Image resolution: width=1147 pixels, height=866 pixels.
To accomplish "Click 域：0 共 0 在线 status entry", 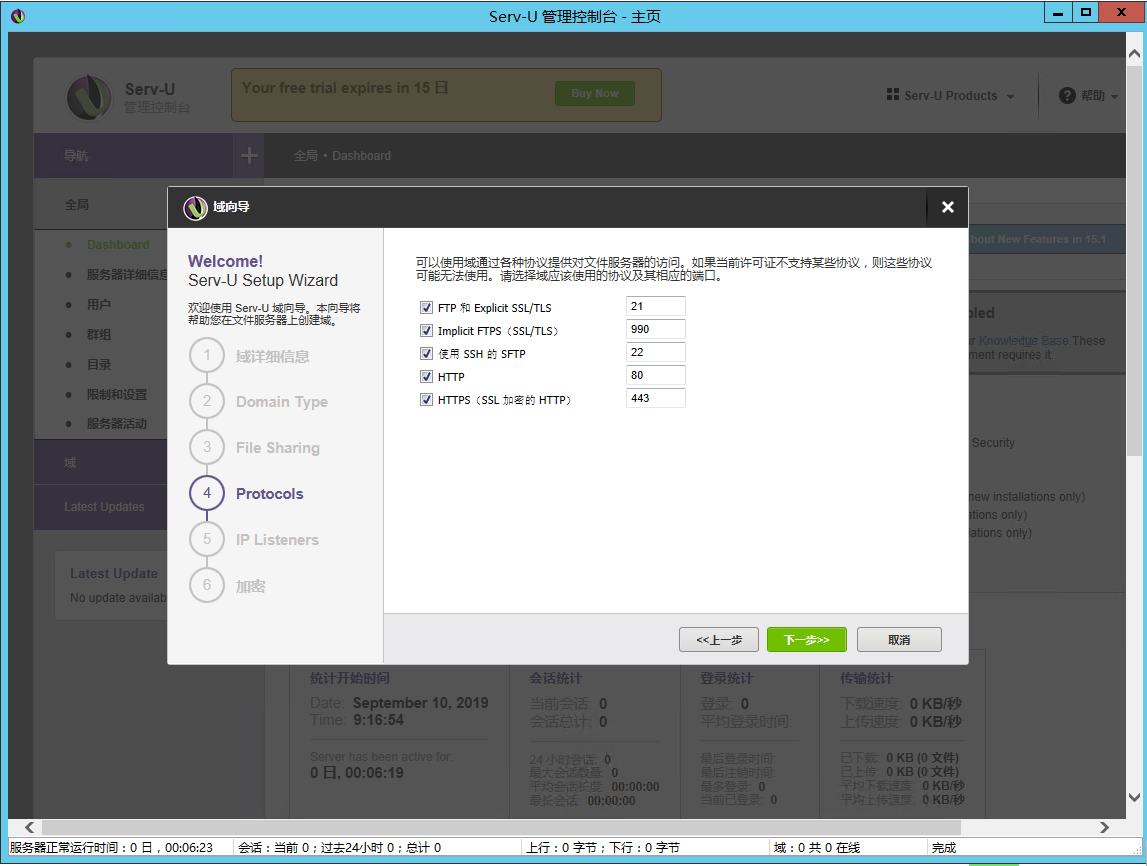I will click(x=816, y=848).
